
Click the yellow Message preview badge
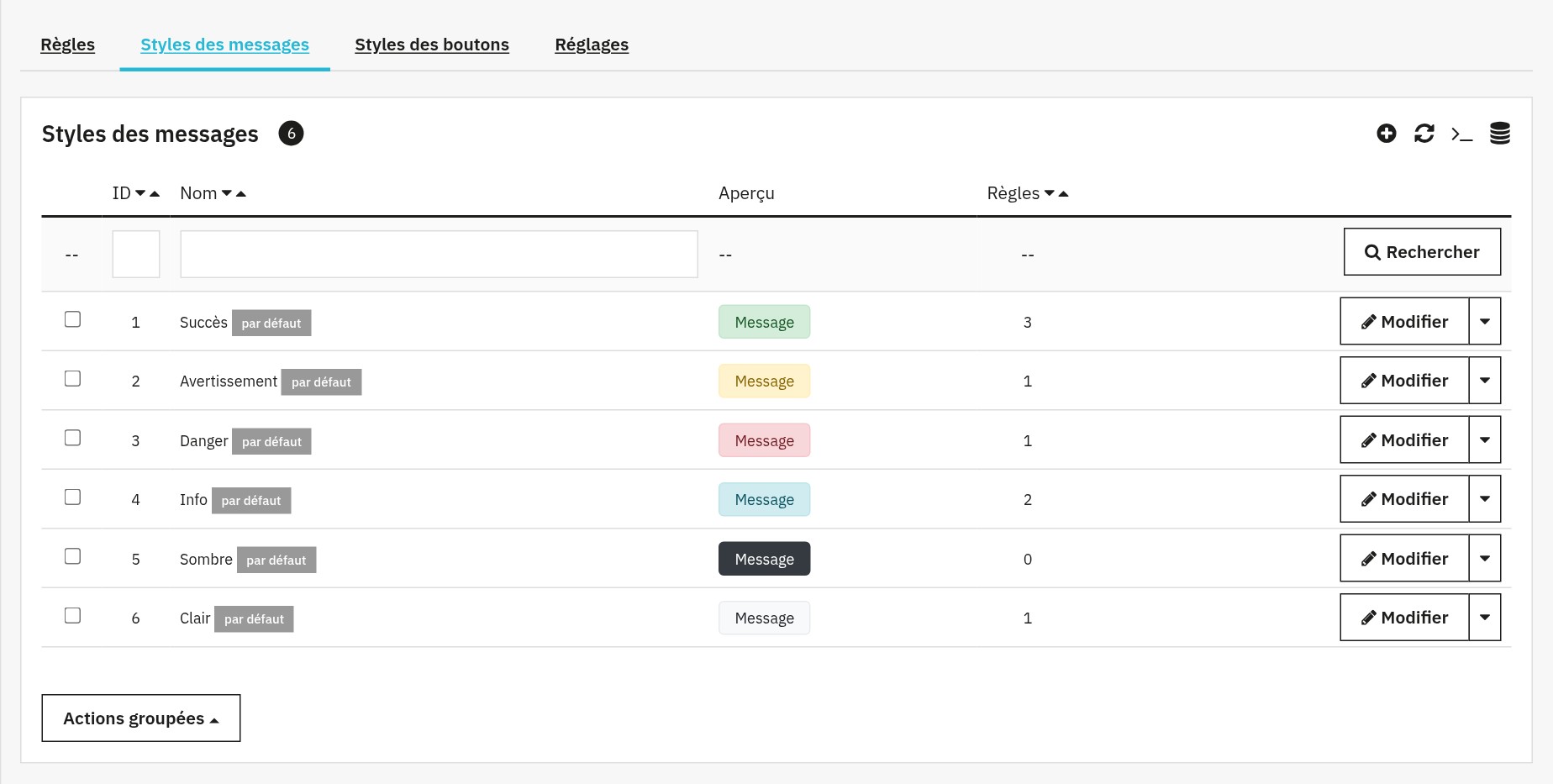[765, 381]
